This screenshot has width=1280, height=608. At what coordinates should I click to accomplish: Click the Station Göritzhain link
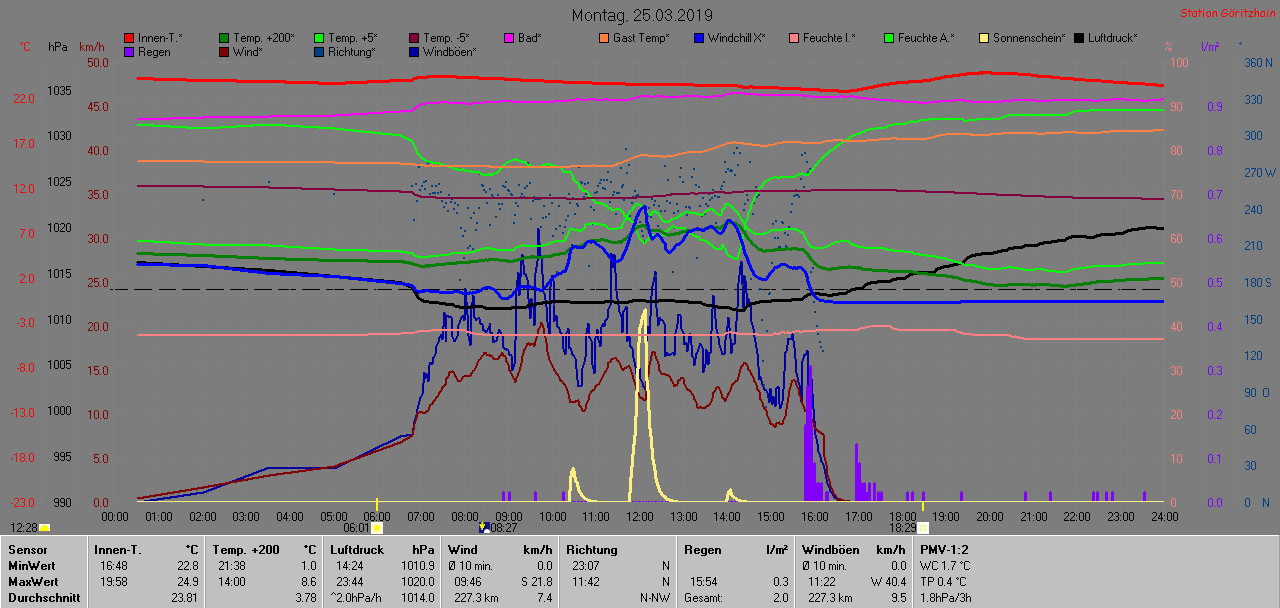1226,13
